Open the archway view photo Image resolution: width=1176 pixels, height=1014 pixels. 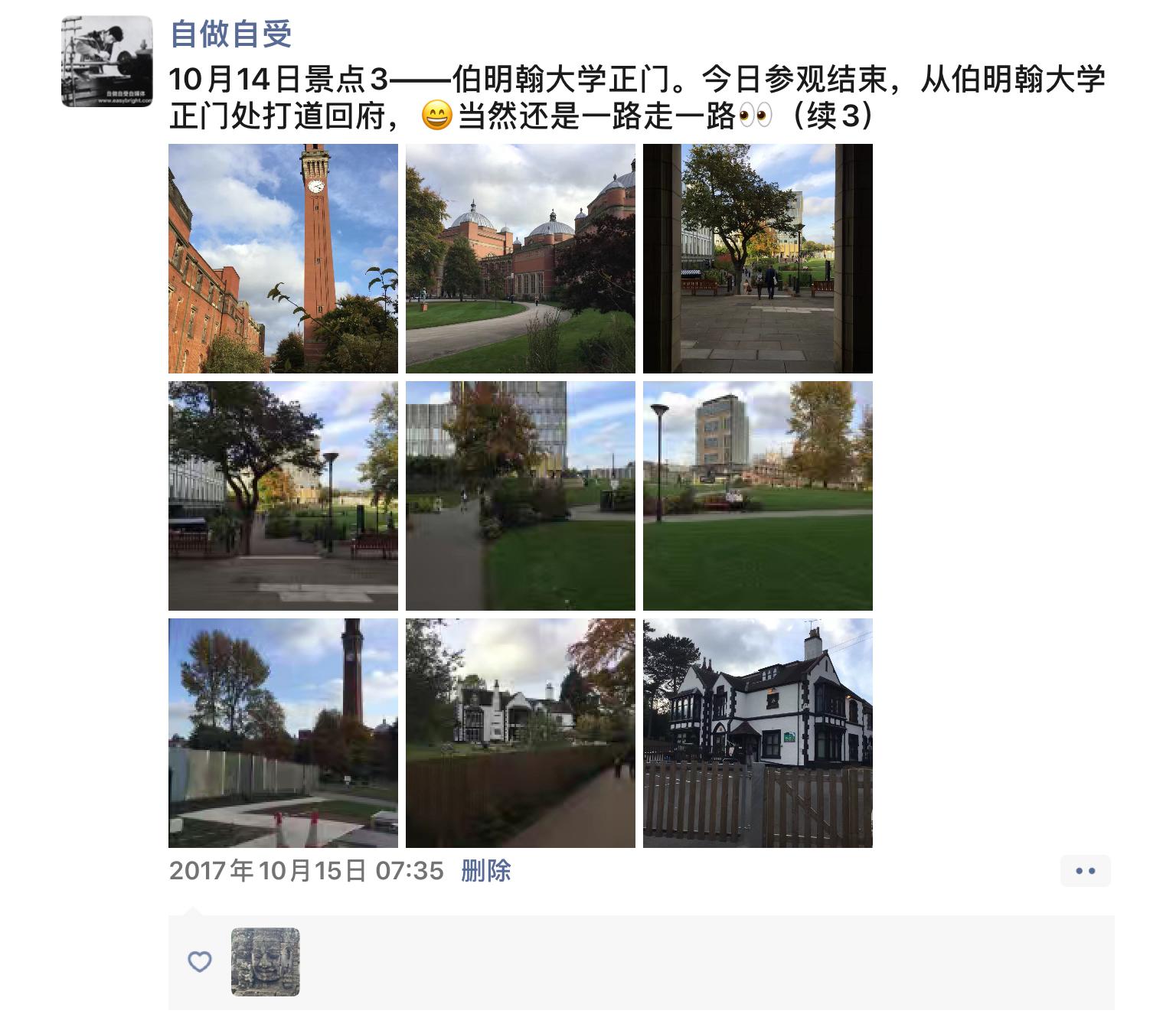coord(758,259)
